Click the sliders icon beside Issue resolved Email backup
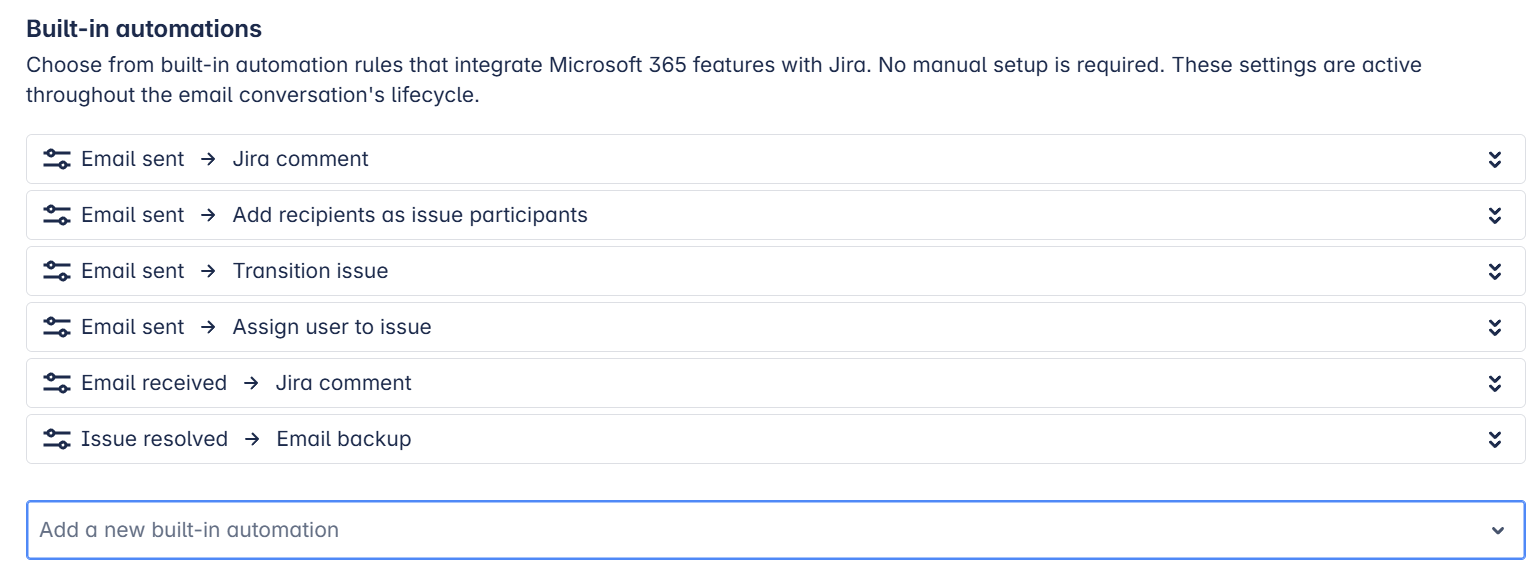 (56, 439)
